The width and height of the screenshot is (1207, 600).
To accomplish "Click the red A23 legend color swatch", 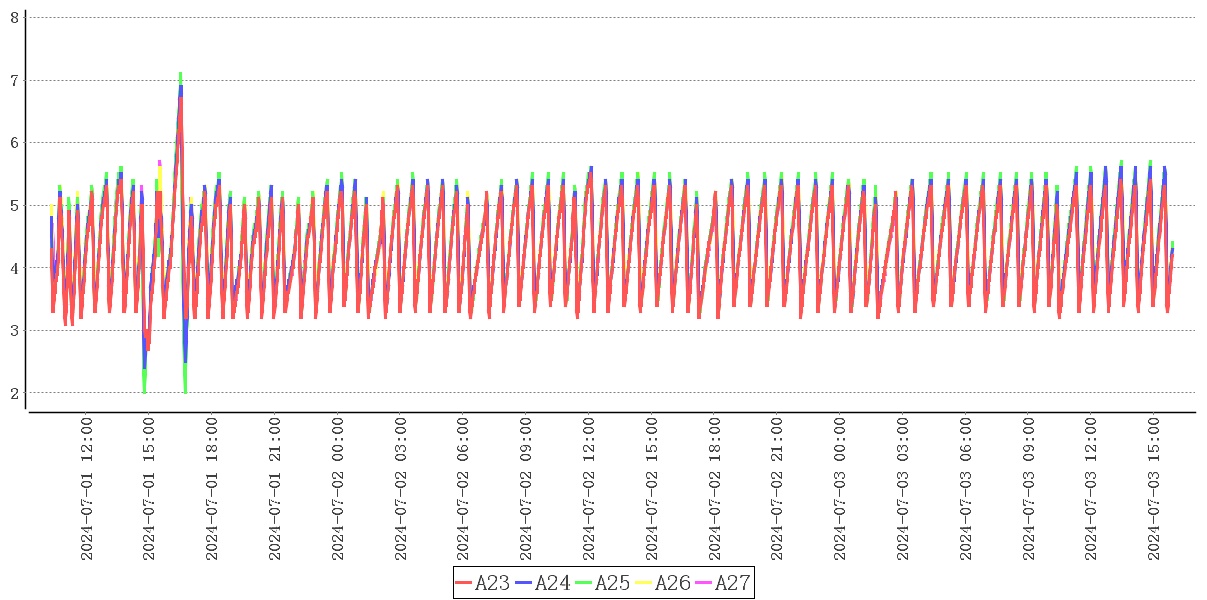I will tap(464, 583).
